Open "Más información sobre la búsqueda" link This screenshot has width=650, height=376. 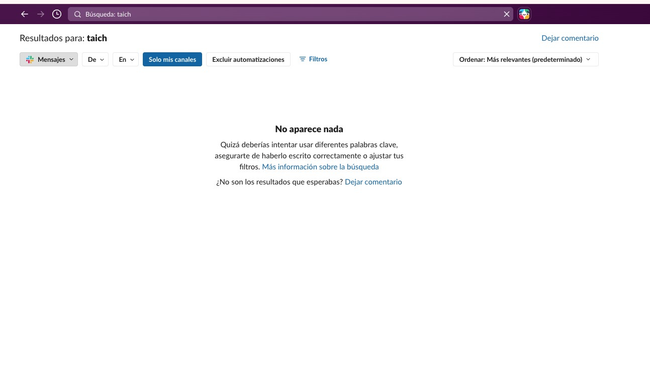click(320, 167)
